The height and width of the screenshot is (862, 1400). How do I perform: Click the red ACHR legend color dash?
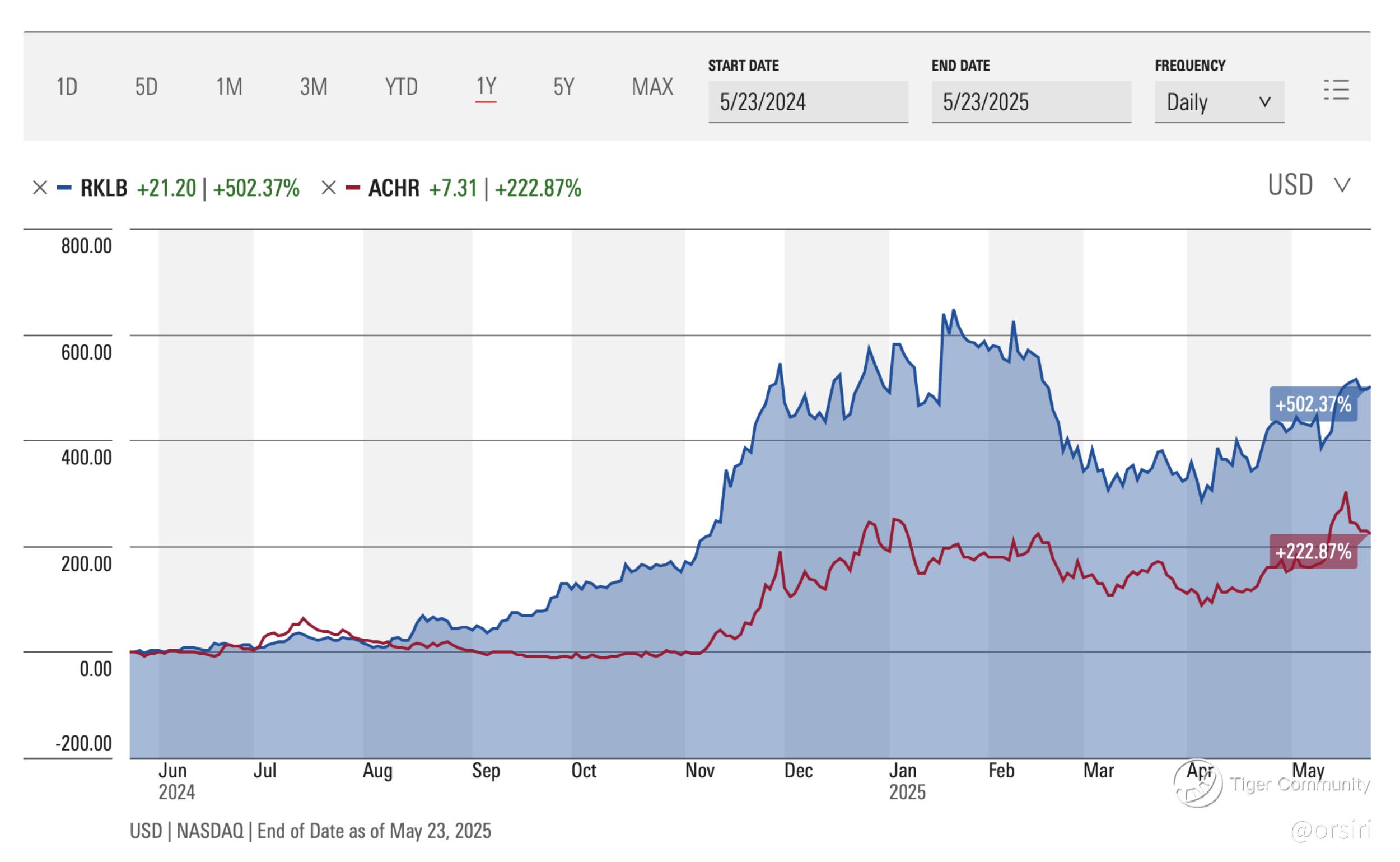[x=353, y=188]
